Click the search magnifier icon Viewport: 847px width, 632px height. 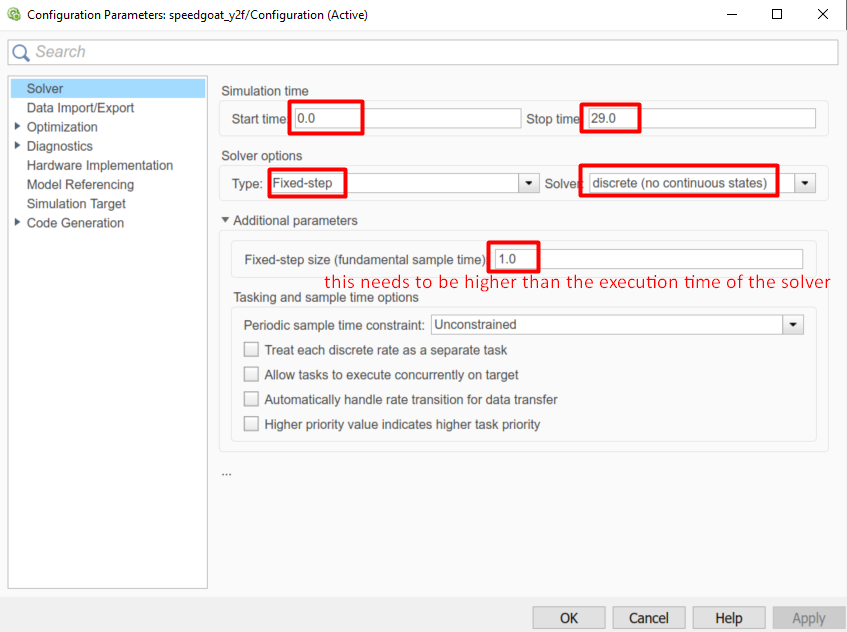click(21, 52)
